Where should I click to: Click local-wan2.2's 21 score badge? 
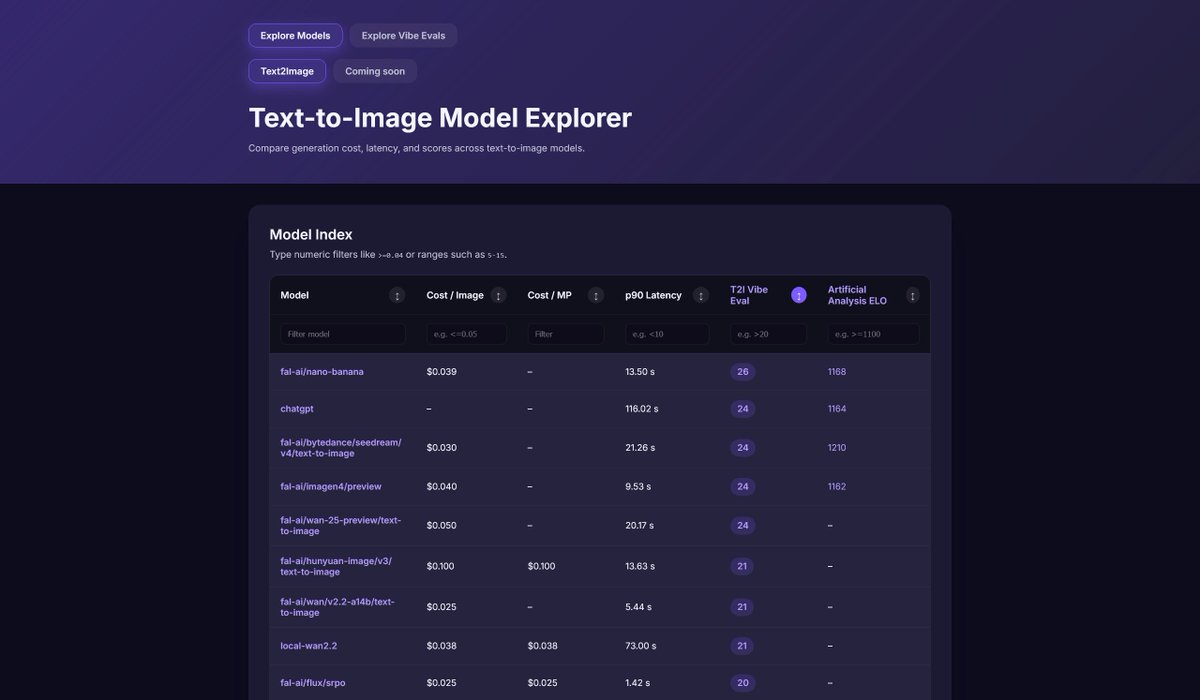coord(742,646)
